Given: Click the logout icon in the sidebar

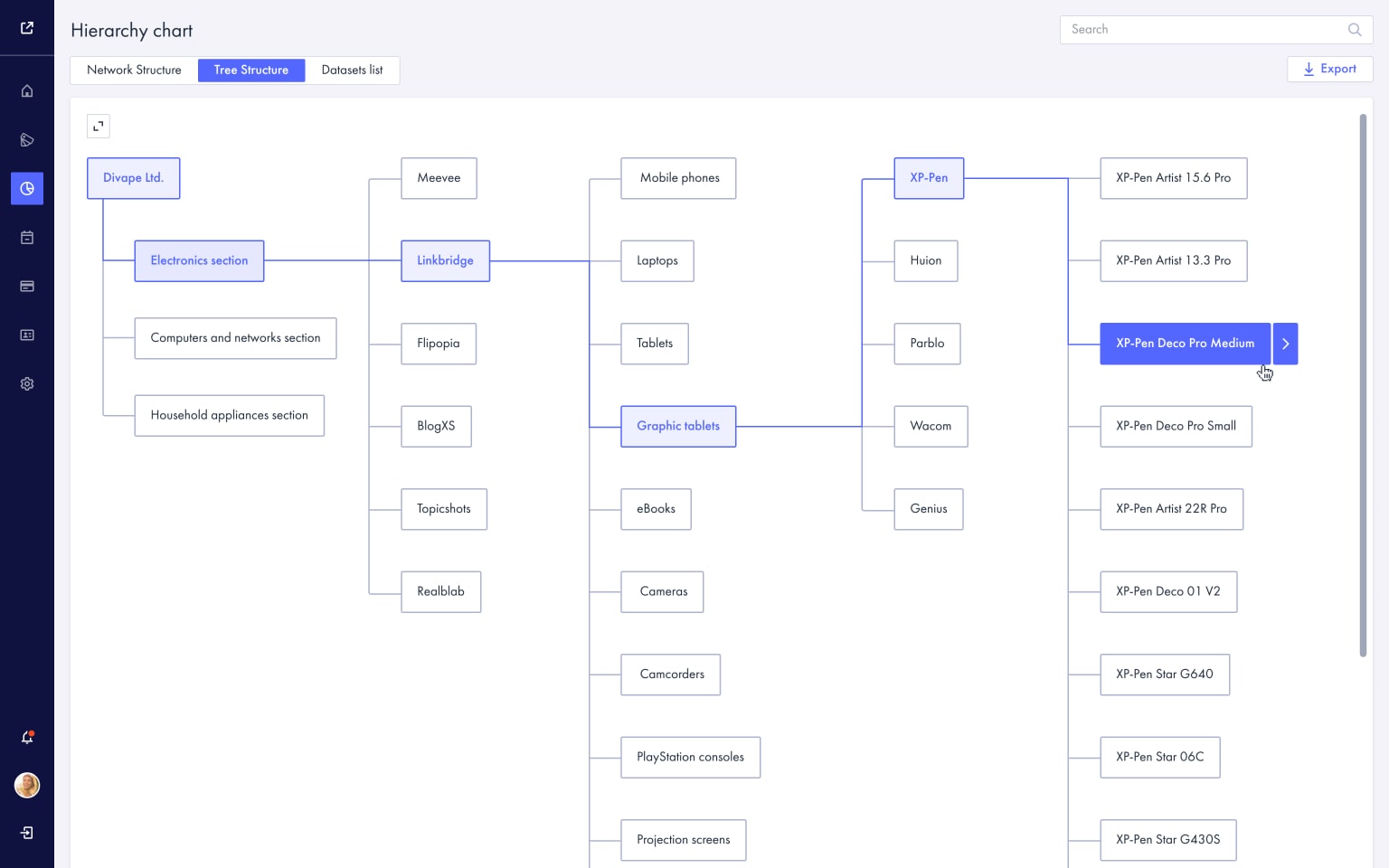Looking at the screenshot, I should tap(27, 833).
